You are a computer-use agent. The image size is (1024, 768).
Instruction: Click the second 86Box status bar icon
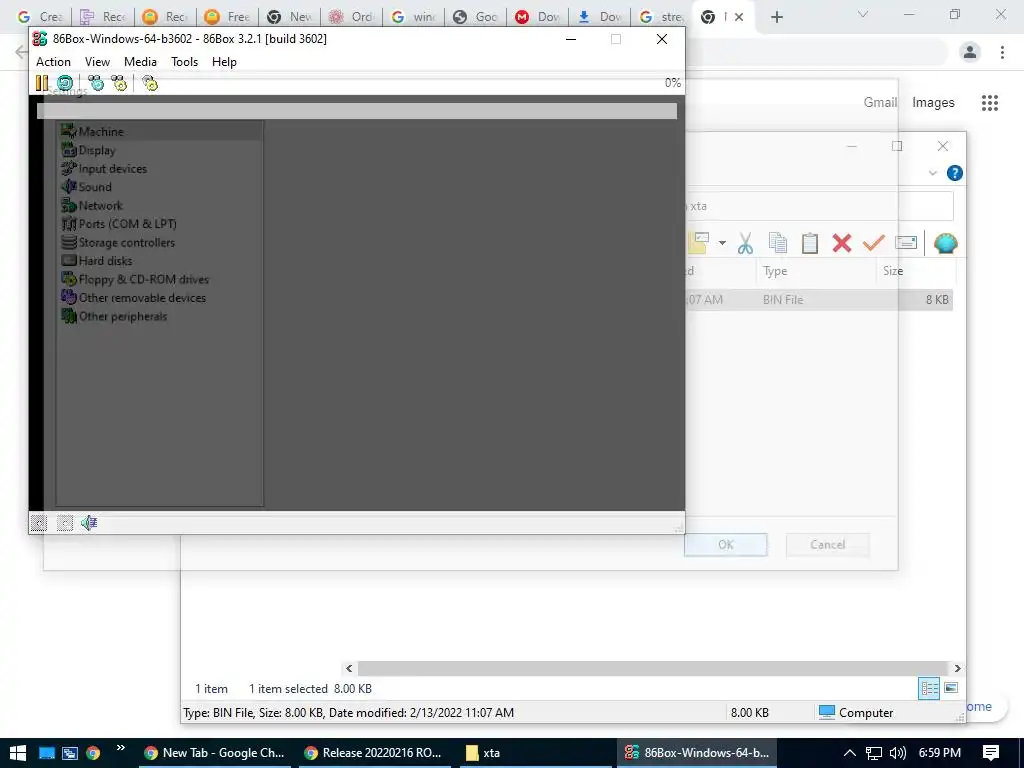(x=65, y=522)
